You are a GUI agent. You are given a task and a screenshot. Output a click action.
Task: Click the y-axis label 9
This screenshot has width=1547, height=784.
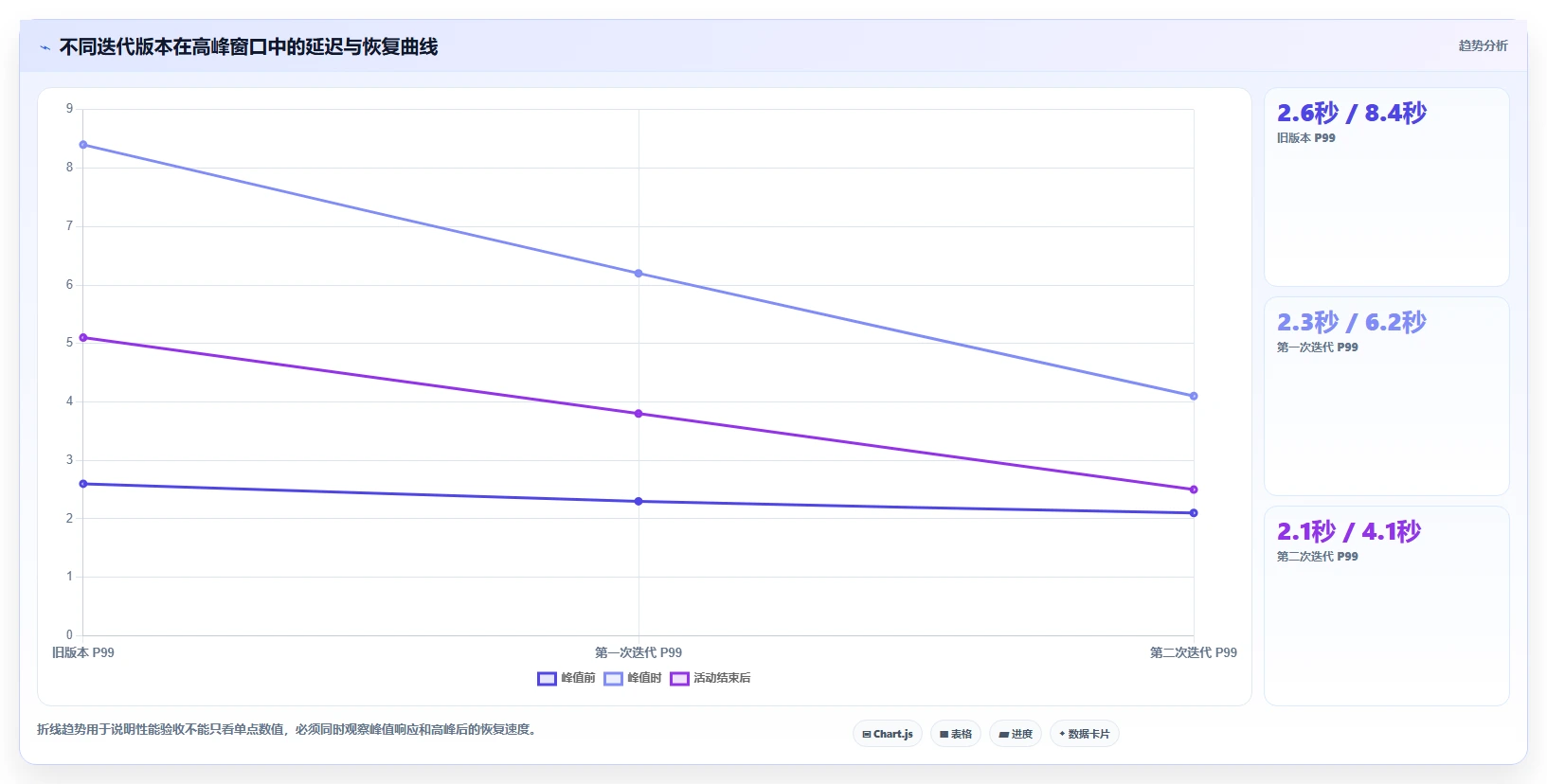(69, 109)
